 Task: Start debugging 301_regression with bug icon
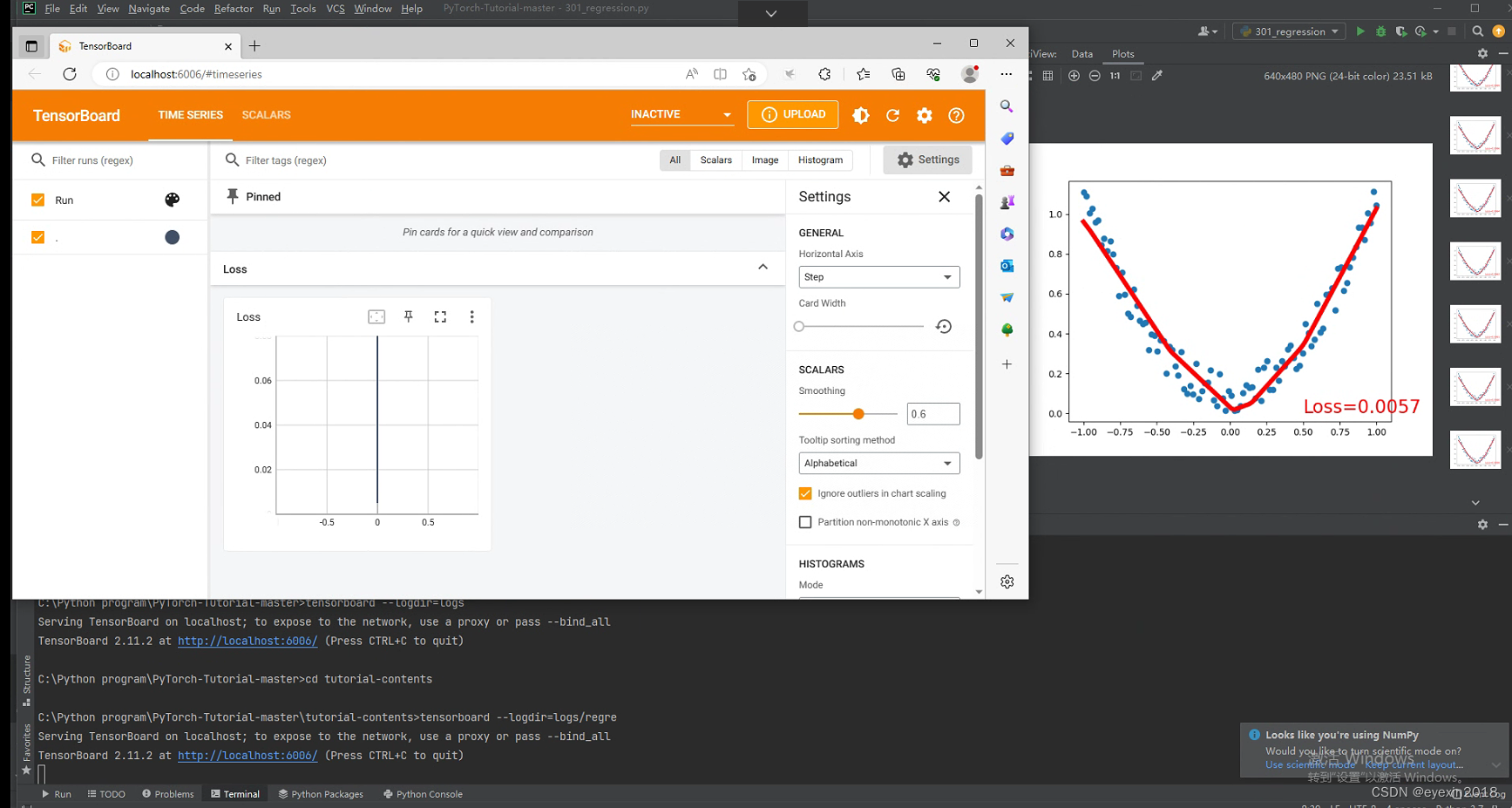pos(1380,31)
